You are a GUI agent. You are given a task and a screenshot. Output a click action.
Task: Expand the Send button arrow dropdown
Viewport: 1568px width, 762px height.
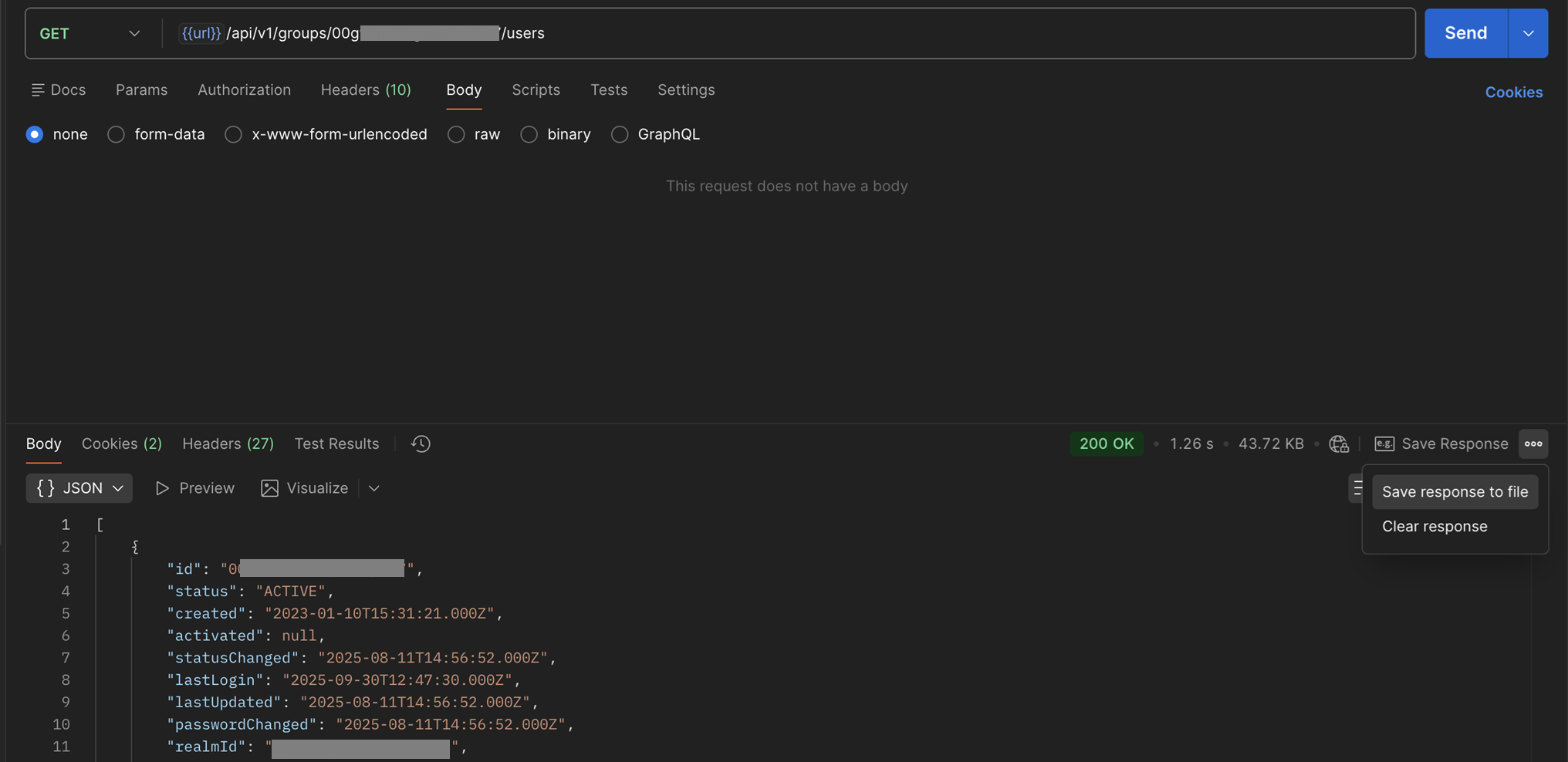point(1528,33)
